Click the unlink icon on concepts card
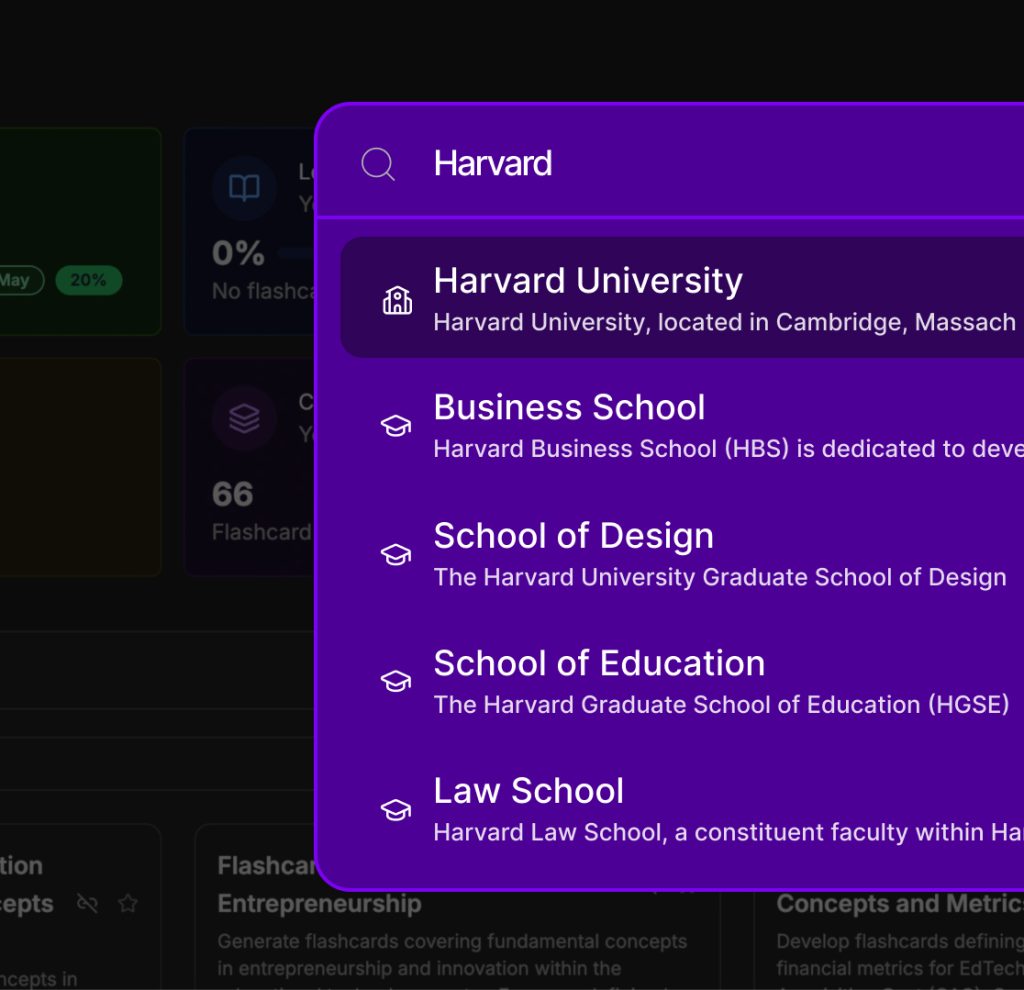 coord(88,904)
